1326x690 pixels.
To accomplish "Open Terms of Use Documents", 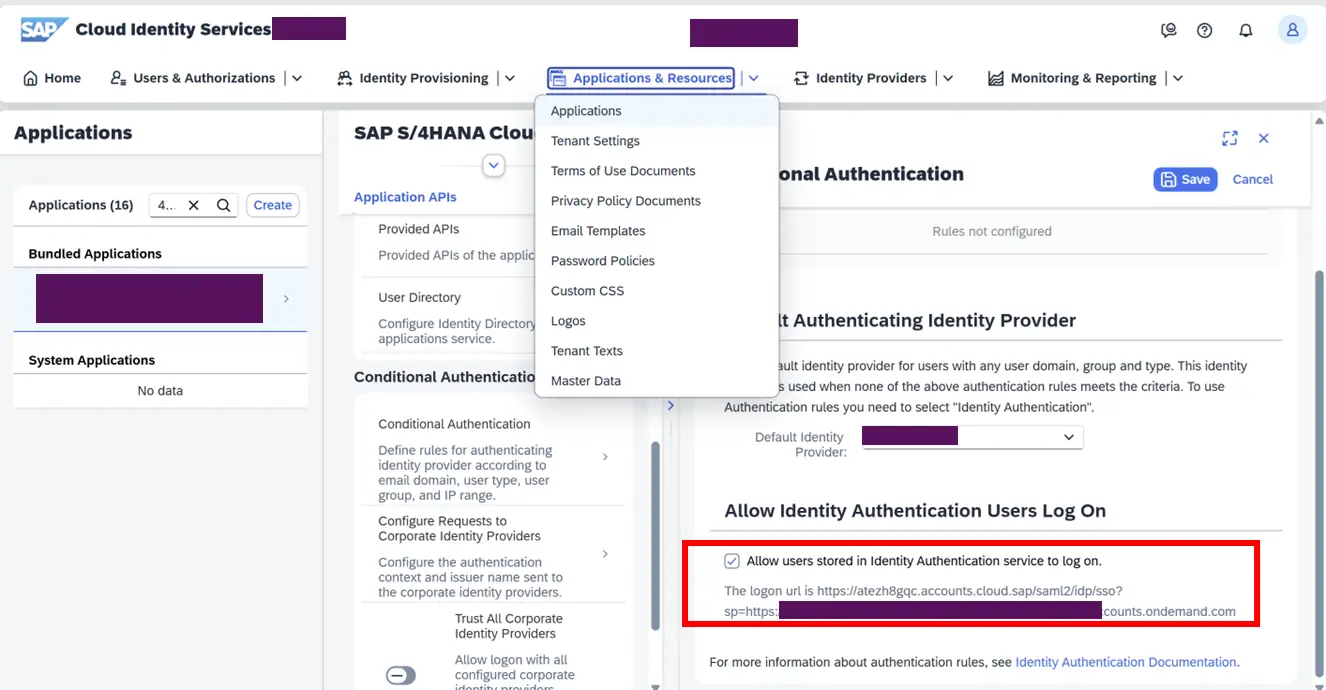I will tap(657, 171).
